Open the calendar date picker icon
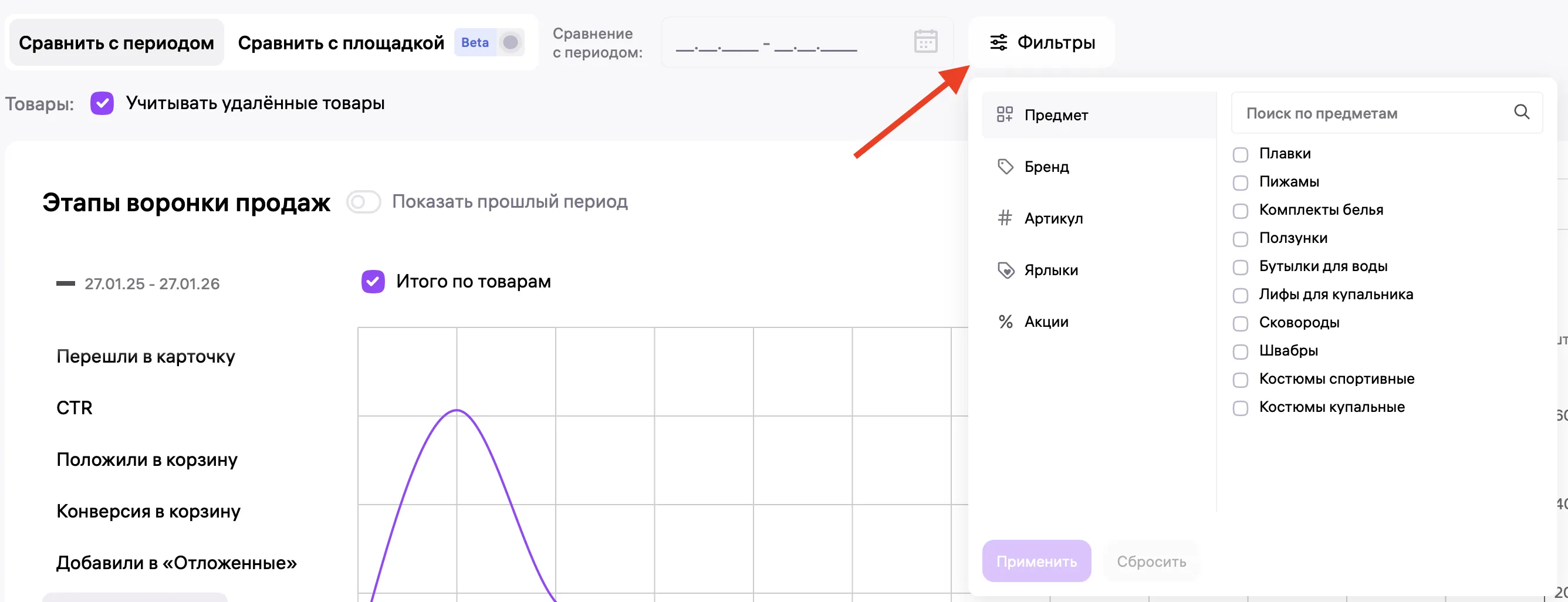Image resolution: width=1568 pixels, height=602 pixels. (x=925, y=42)
